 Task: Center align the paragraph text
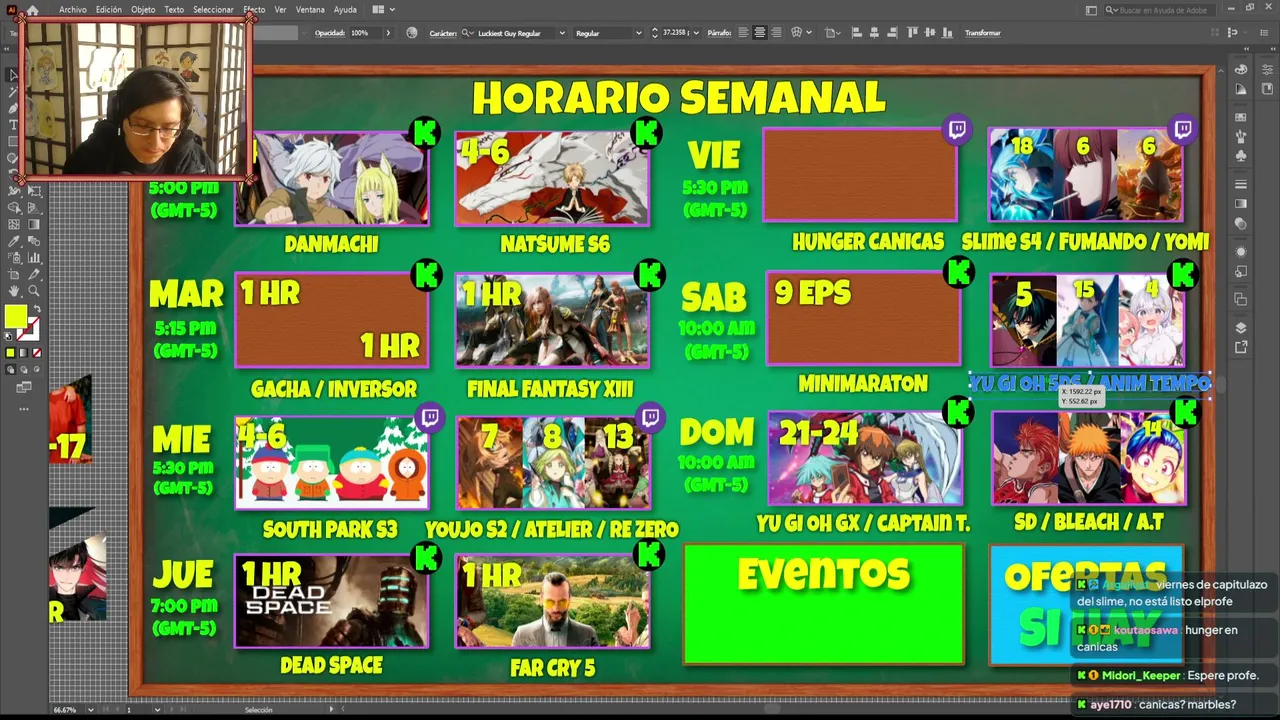[x=760, y=33]
